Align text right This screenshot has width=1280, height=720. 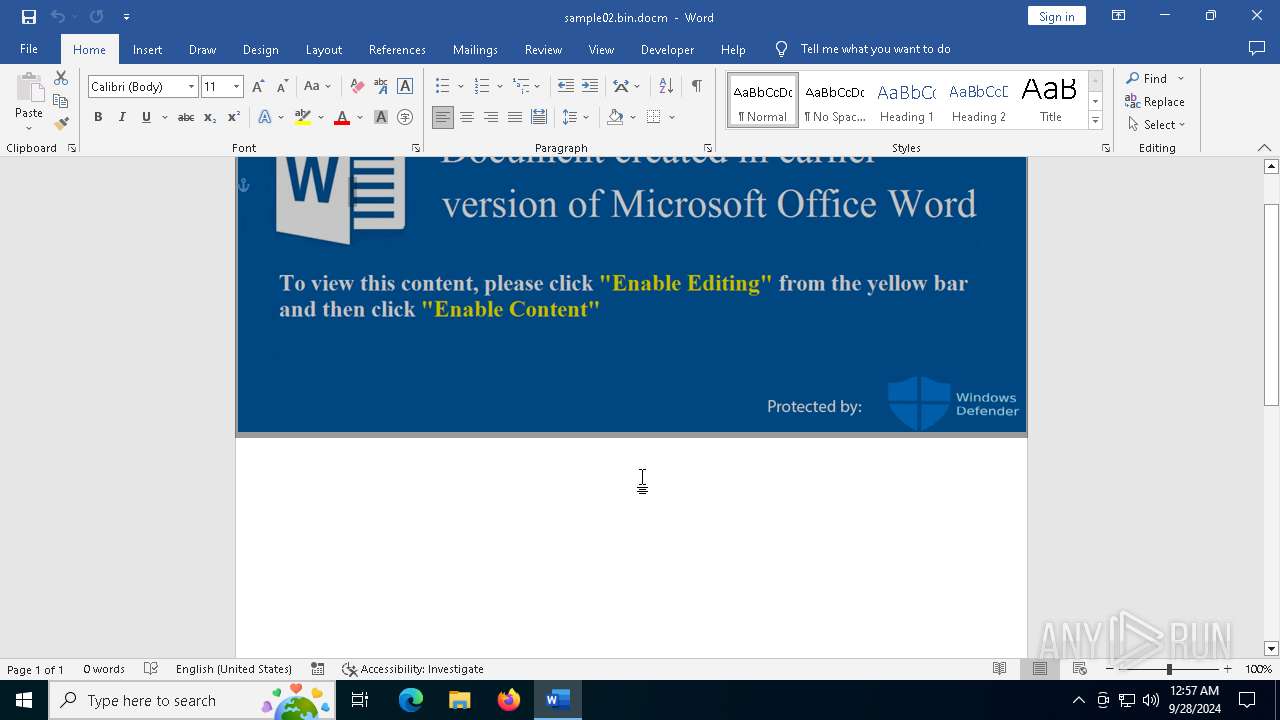click(x=491, y=117)
